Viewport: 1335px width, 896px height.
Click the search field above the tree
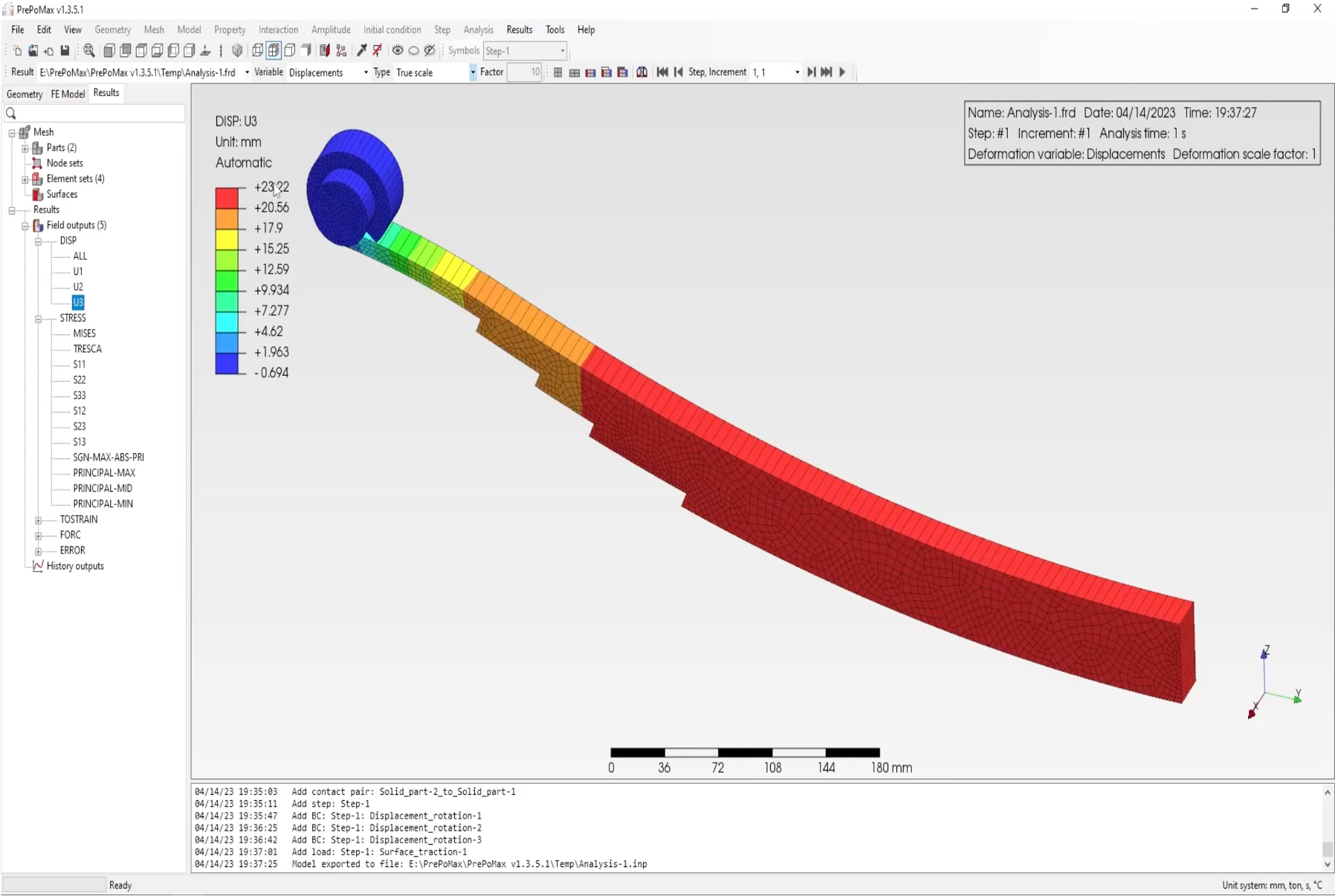click(x=94, y=113)
